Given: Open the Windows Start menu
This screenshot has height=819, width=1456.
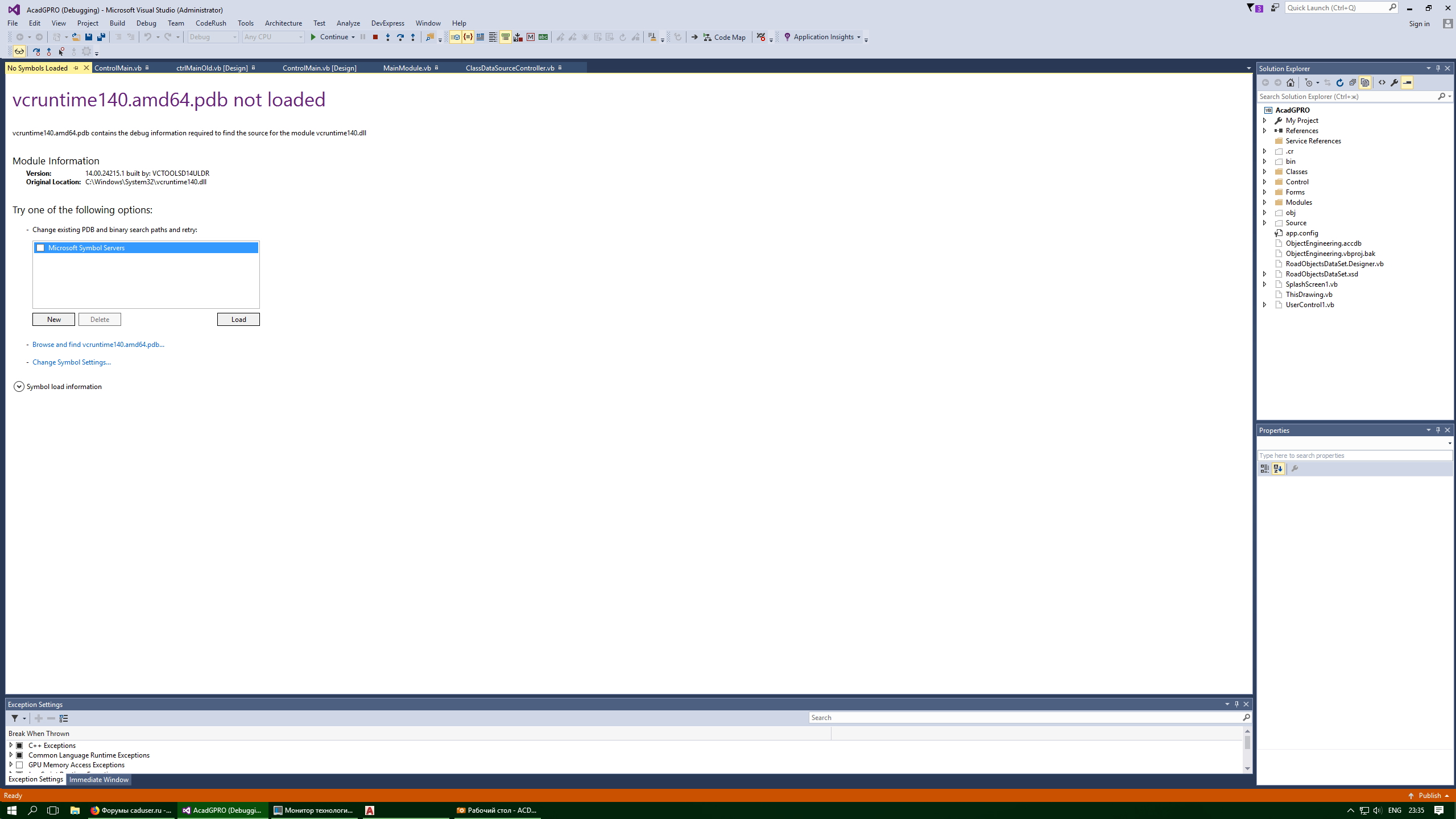Looking at the screenshot, I should (x=12, y=810).
